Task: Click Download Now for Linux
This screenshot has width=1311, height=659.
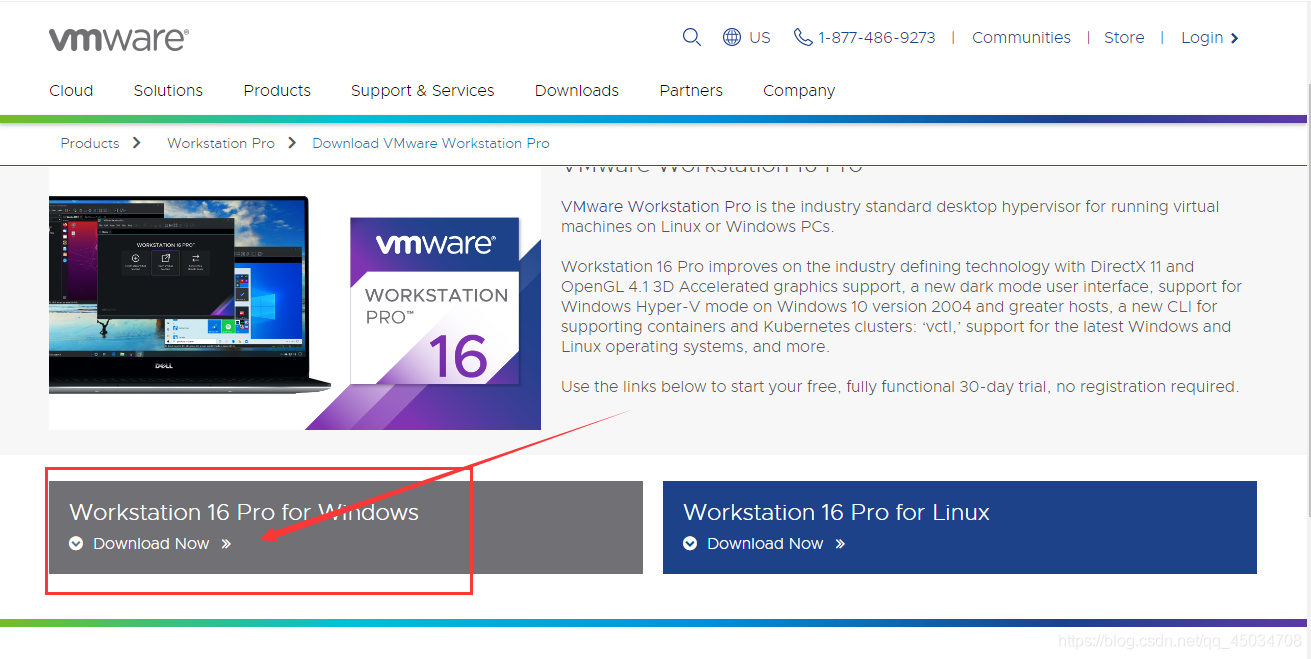Action: 765,543
